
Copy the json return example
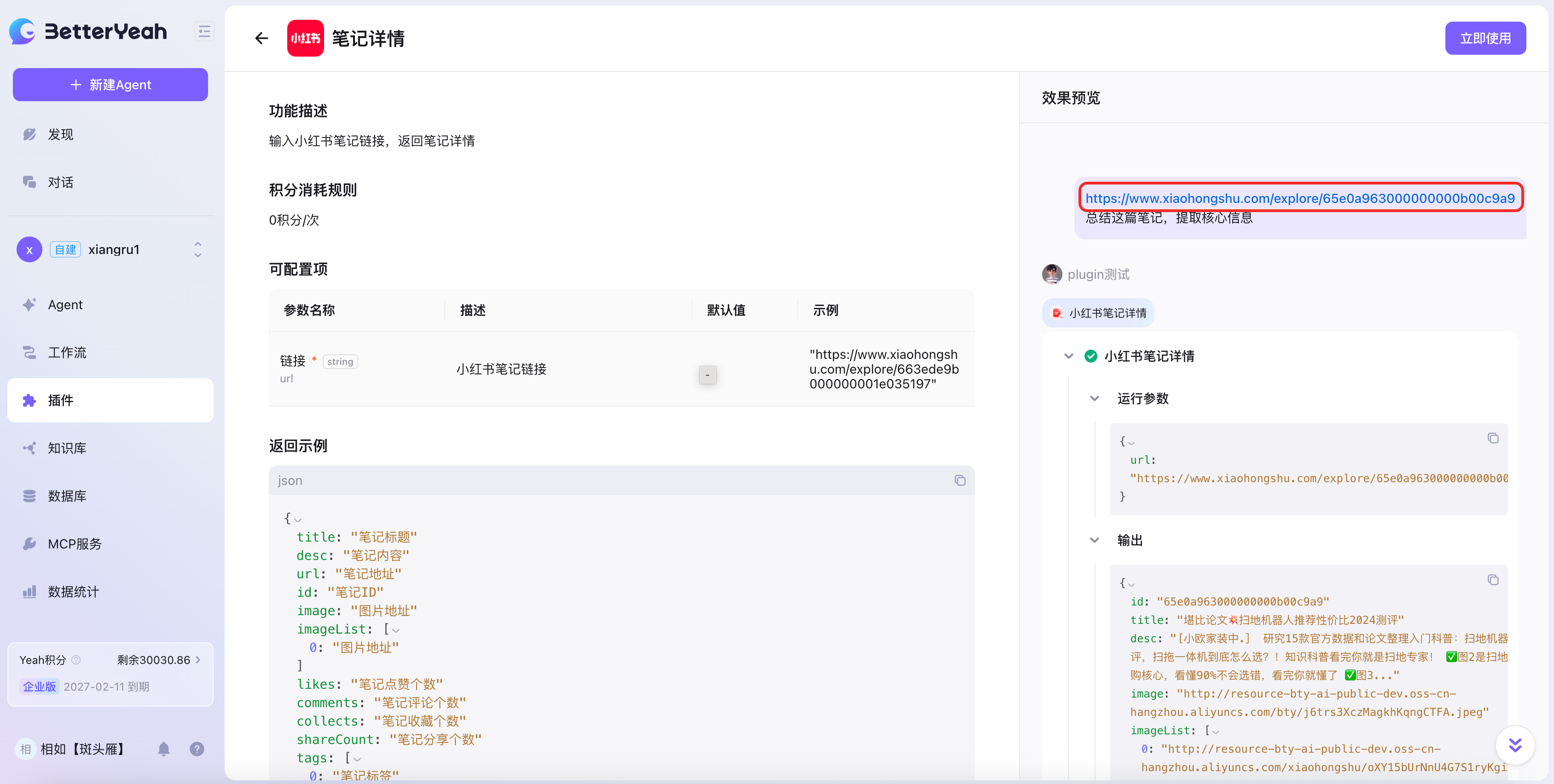pos(960,481)
